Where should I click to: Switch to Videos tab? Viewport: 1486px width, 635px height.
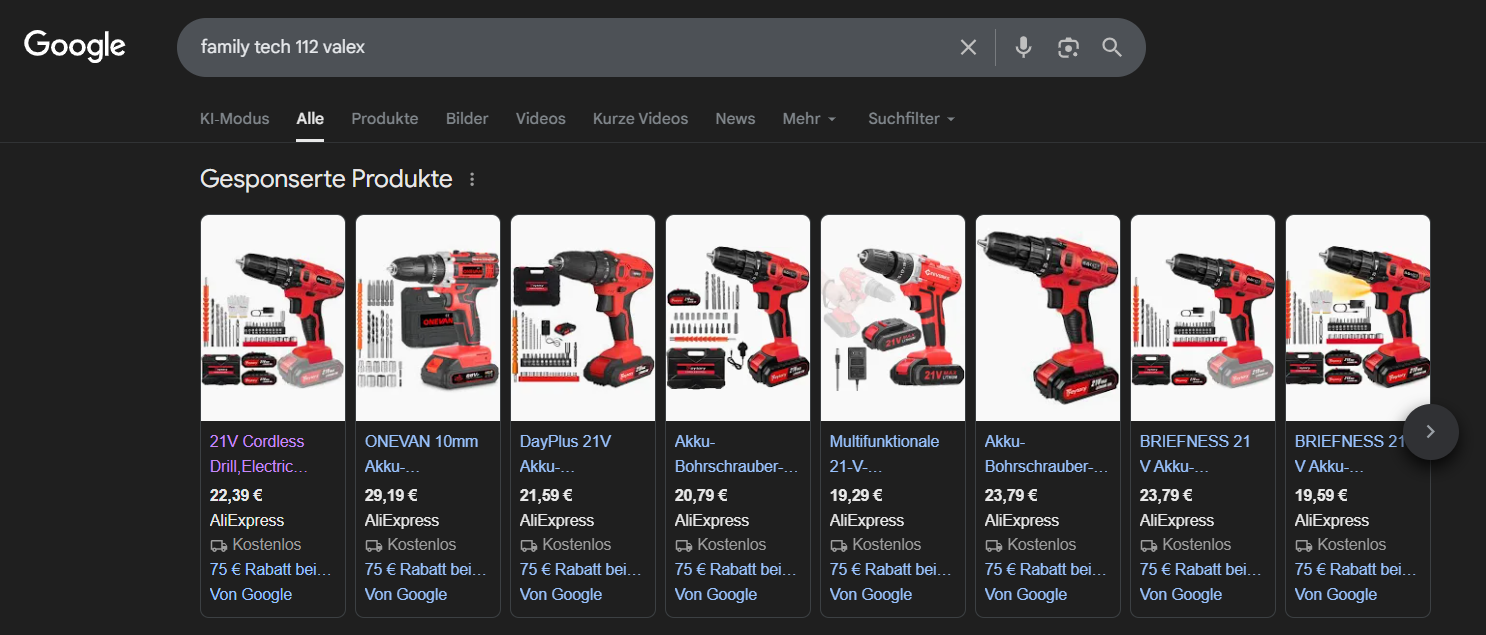tap(541, 118)
